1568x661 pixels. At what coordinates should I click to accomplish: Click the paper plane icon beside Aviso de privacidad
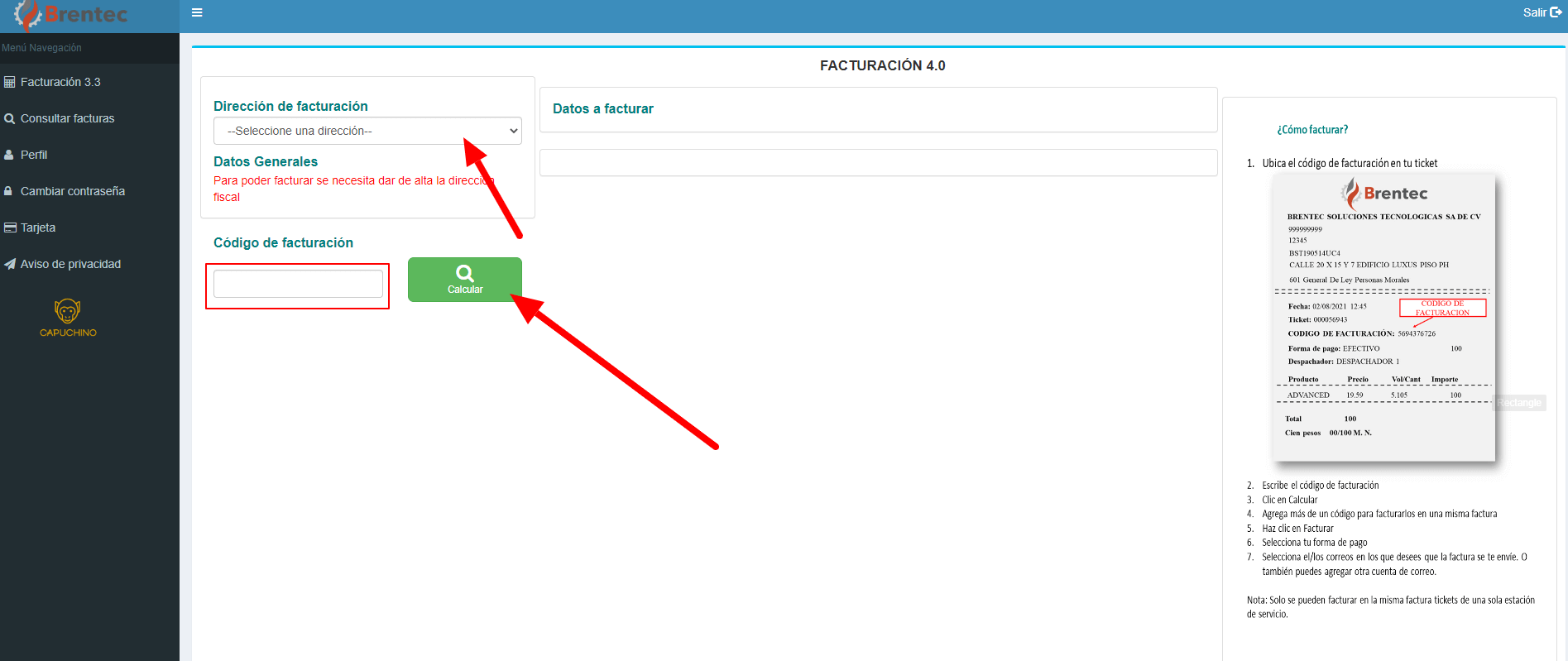click(10, 264)
